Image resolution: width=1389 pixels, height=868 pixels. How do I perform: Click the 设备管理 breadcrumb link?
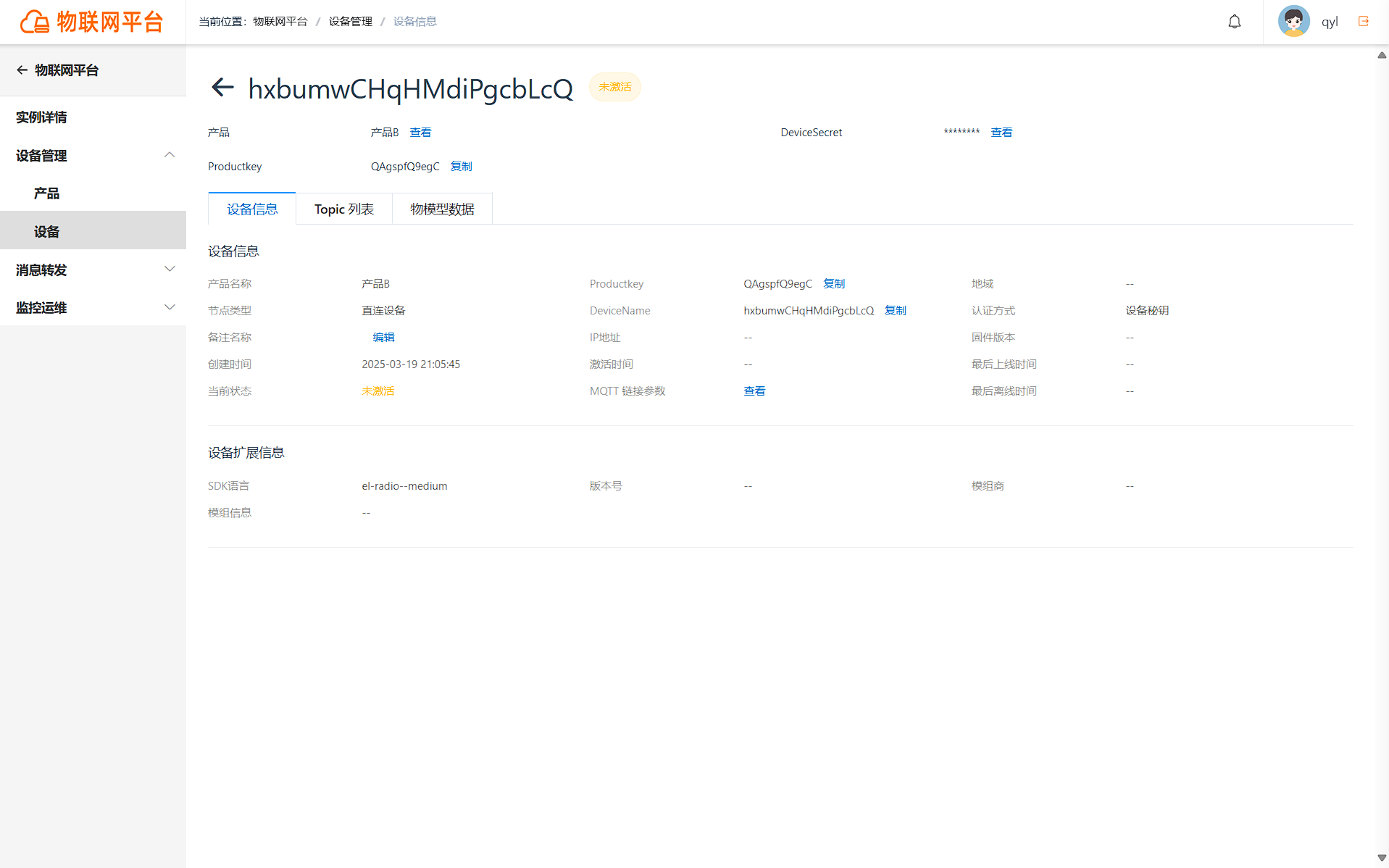[351, 22]
